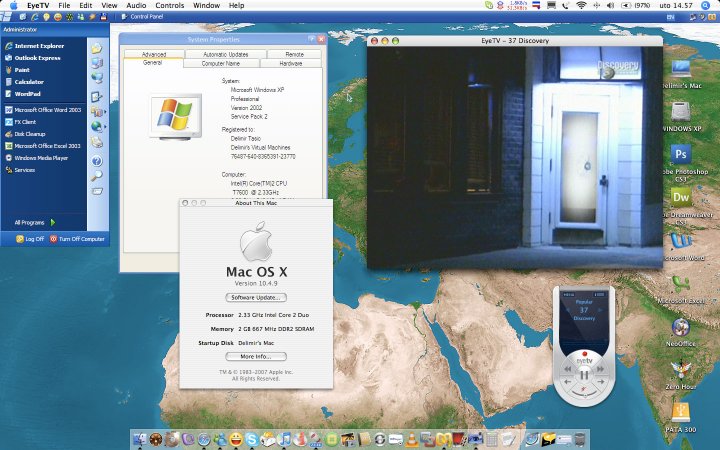Switch to the Automatic Updates tab

click(x=225, y=54)
